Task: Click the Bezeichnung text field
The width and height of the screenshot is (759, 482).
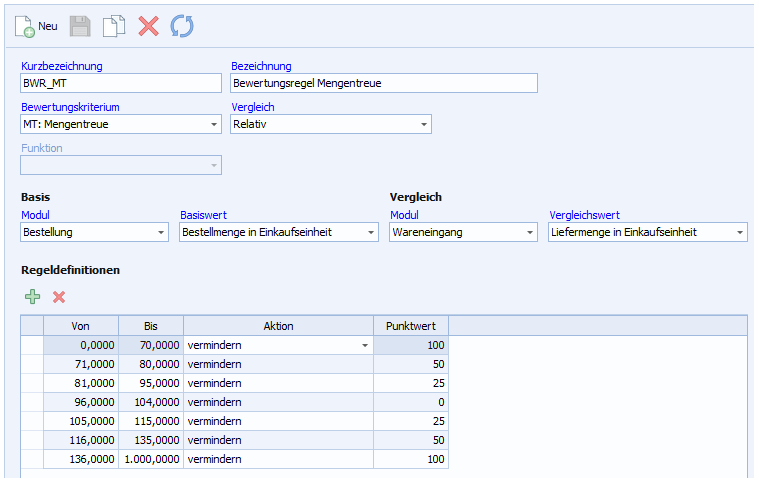Action: coord(384,83)
